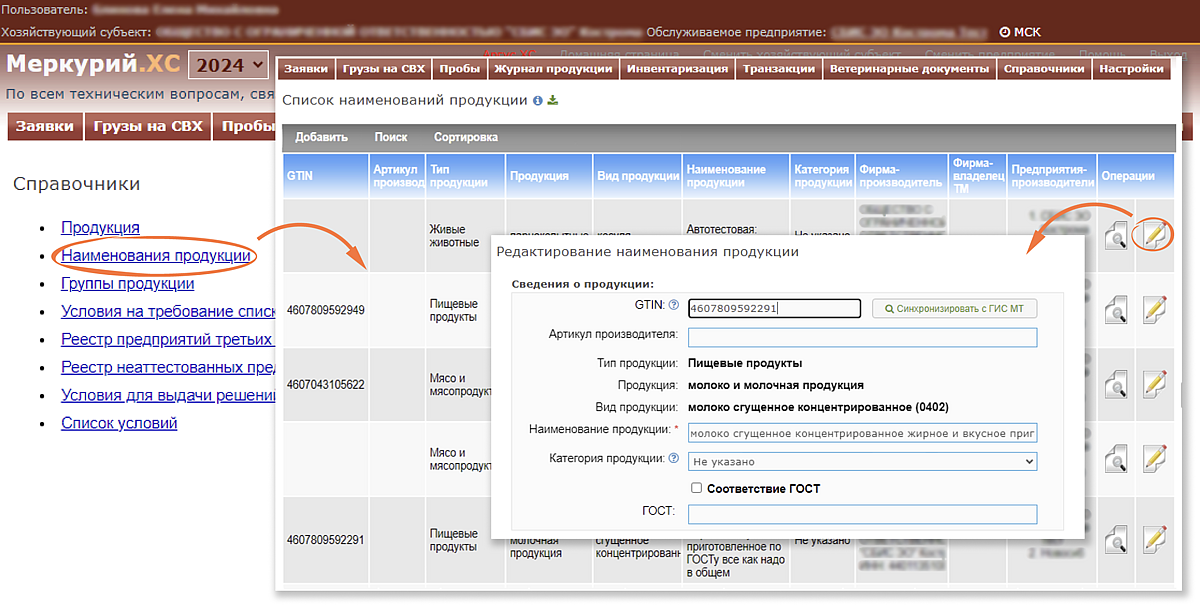The image size is (1200, 616).
Task: Click the help icon next to GTIN label
Action: click(x=673, y=305)
